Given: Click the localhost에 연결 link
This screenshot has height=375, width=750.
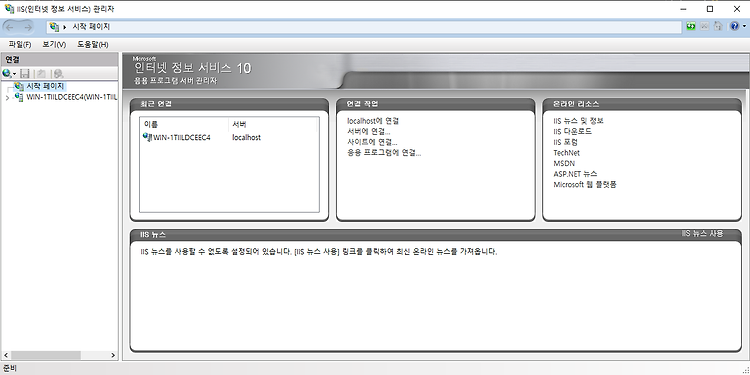Looking at the screenshot, I should (373, 121).
